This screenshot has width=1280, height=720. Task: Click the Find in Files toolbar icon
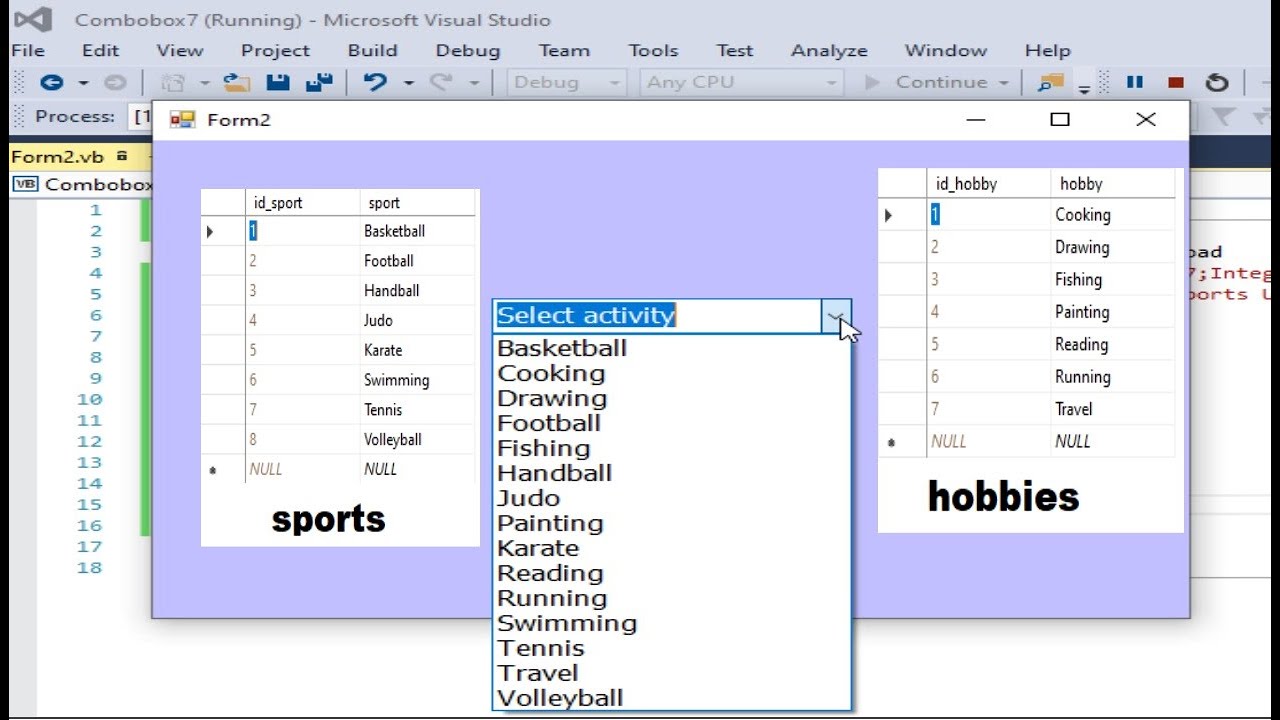pos(1050,83)
